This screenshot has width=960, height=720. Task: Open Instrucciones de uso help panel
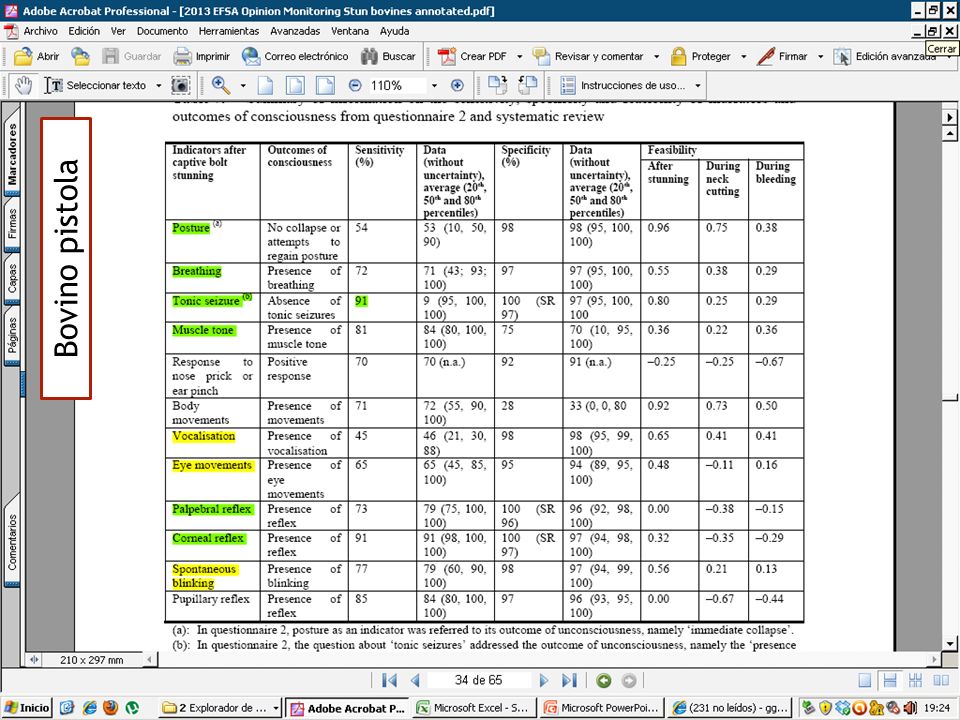[622, 86]
